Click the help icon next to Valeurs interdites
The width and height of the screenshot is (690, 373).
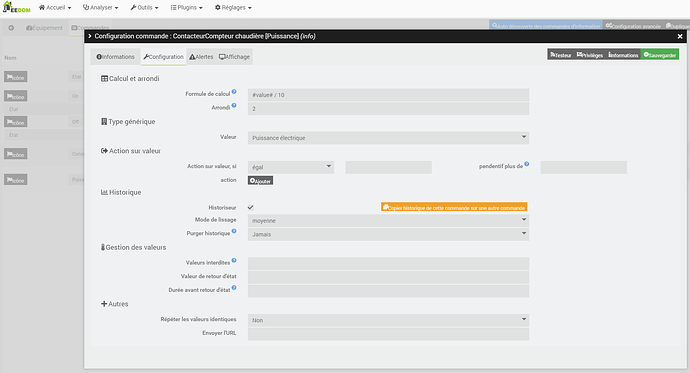tap(234, 260)
